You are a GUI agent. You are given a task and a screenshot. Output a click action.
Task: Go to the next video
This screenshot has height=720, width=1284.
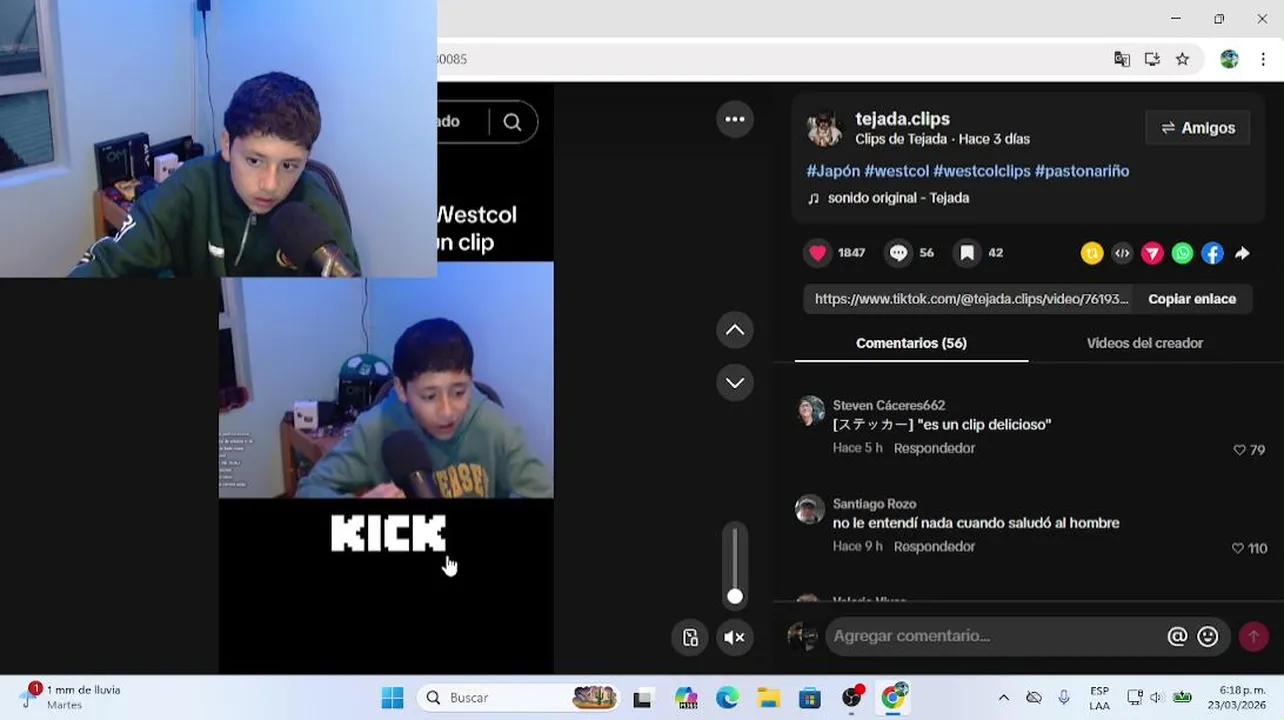(735, 383)
